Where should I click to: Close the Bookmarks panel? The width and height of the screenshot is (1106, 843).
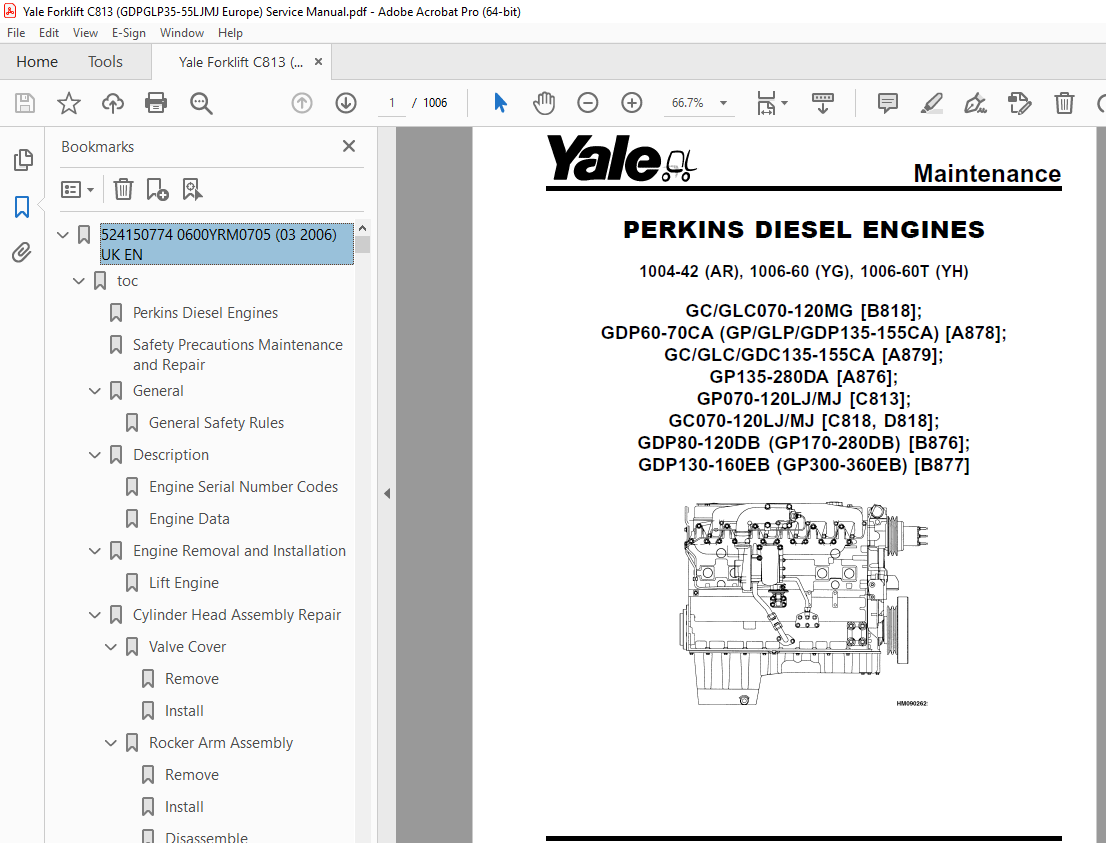pyautogui.click(x=348, y=146)
